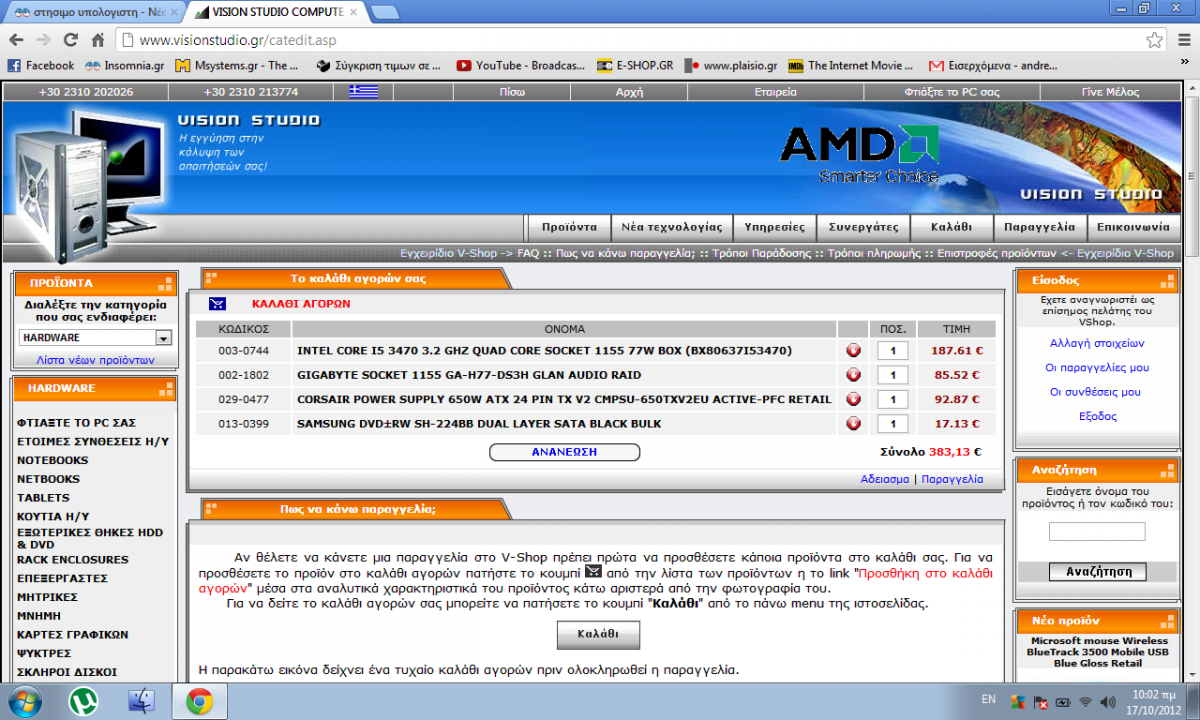Open NOTEBOOKS category
This screenshot has width=1200, height=720.
pyautogui.click(x=52, y=460)
